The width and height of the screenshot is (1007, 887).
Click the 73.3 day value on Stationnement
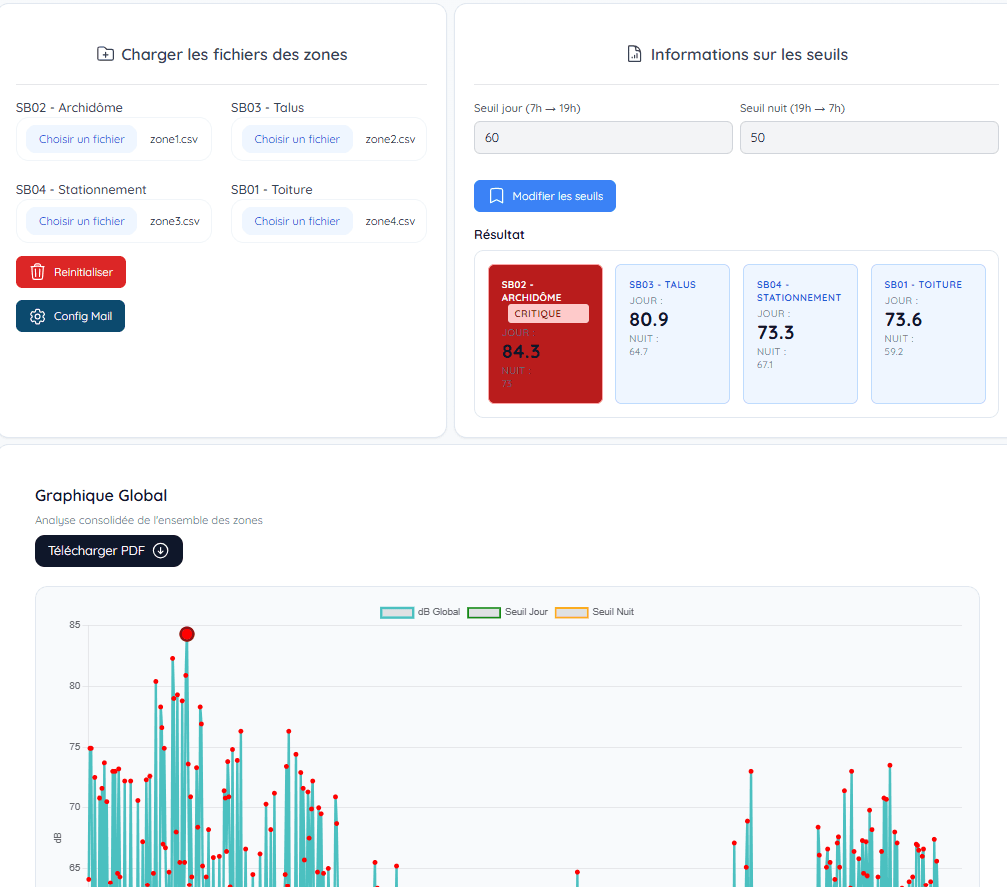[776, 332]
